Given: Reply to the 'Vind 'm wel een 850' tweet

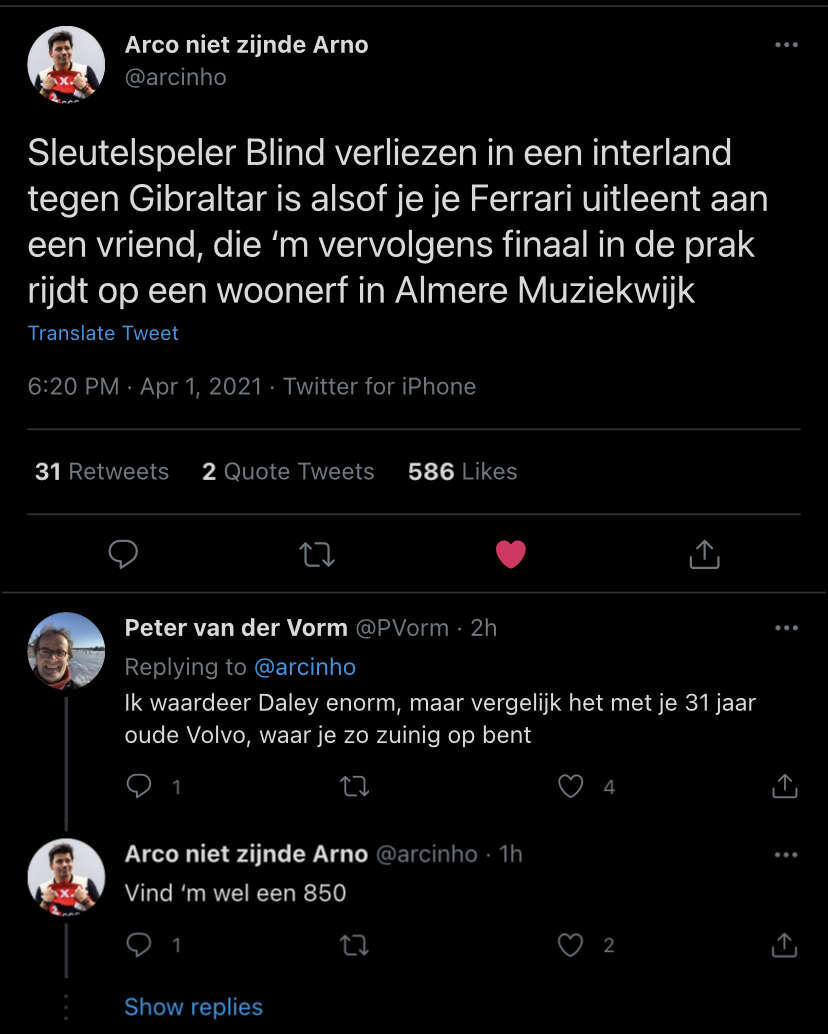Looking at the screenshot, I should [x=139, y=945].
